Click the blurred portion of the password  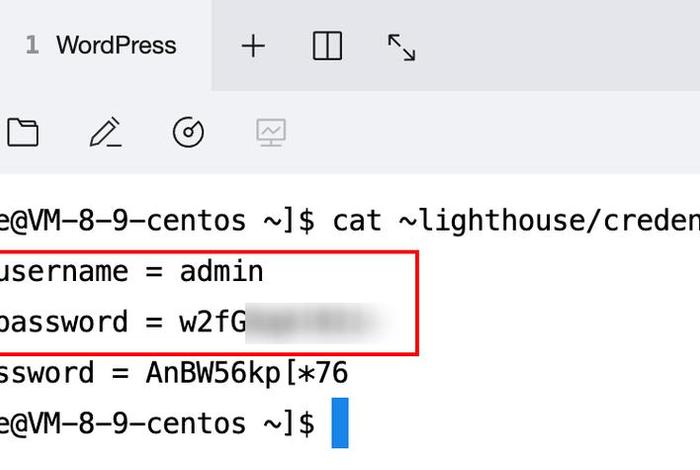(318, 322)
